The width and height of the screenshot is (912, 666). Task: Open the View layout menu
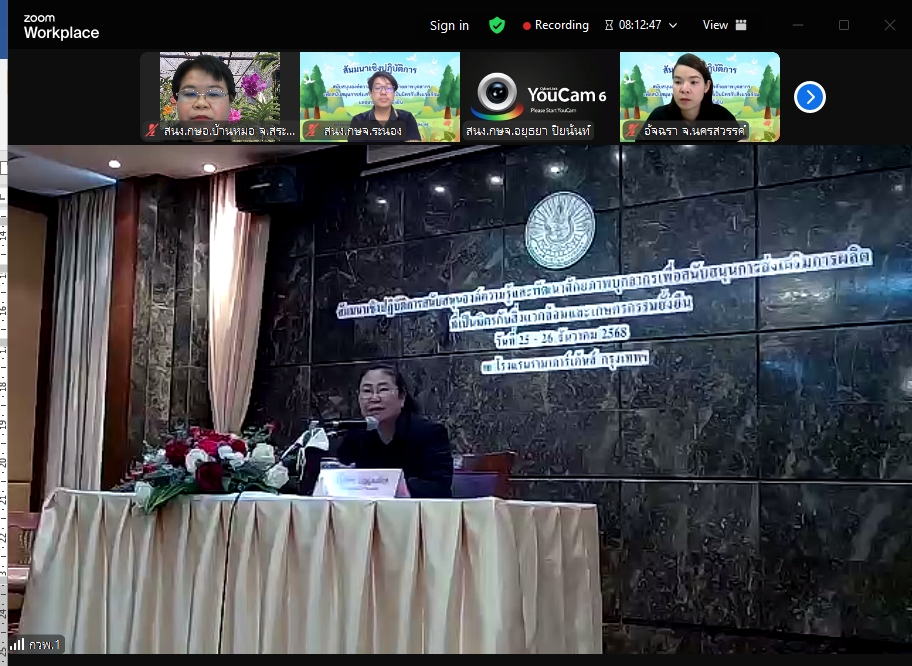724,25
